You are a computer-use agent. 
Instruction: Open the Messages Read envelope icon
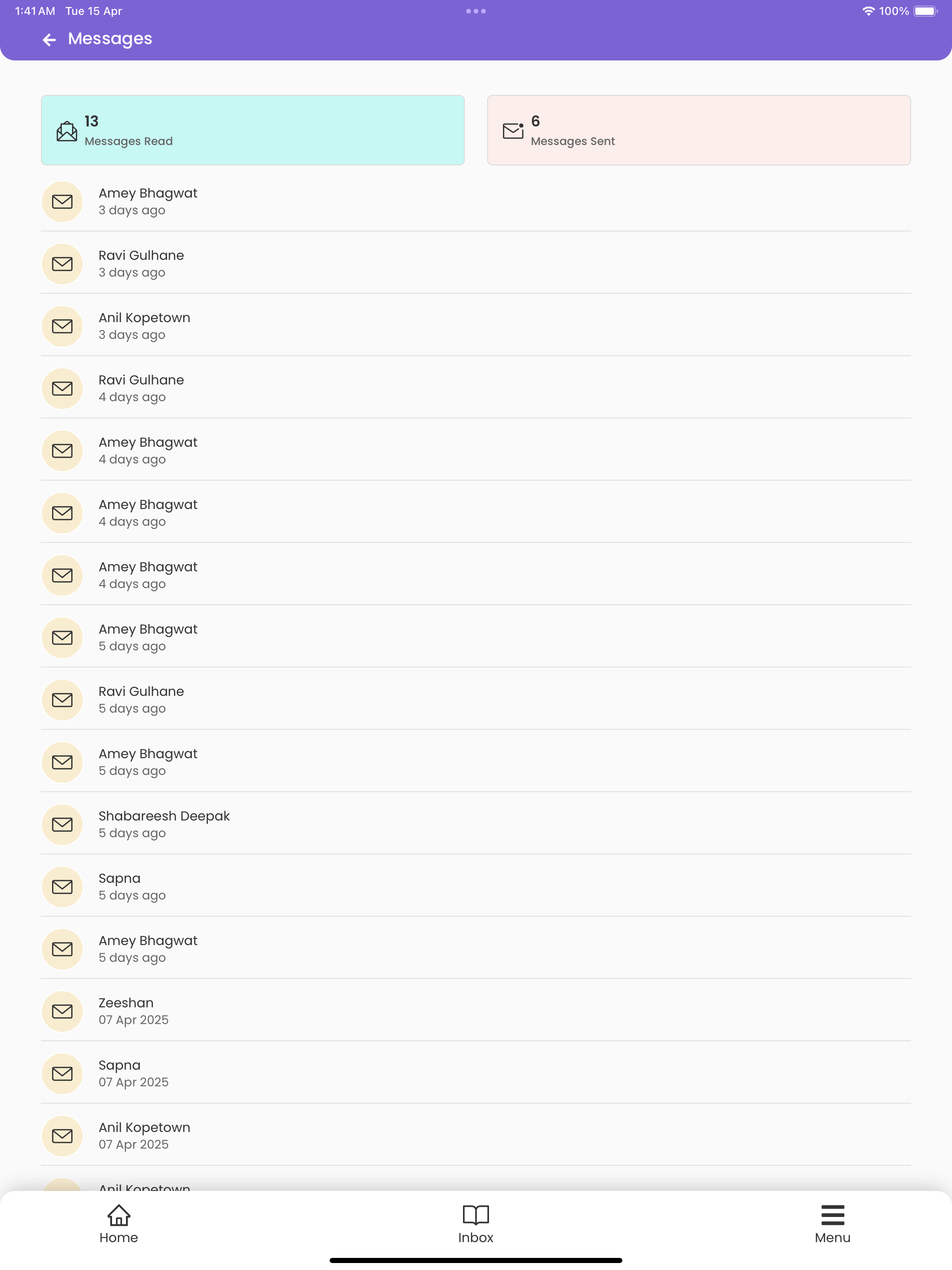tap(66, 131)
